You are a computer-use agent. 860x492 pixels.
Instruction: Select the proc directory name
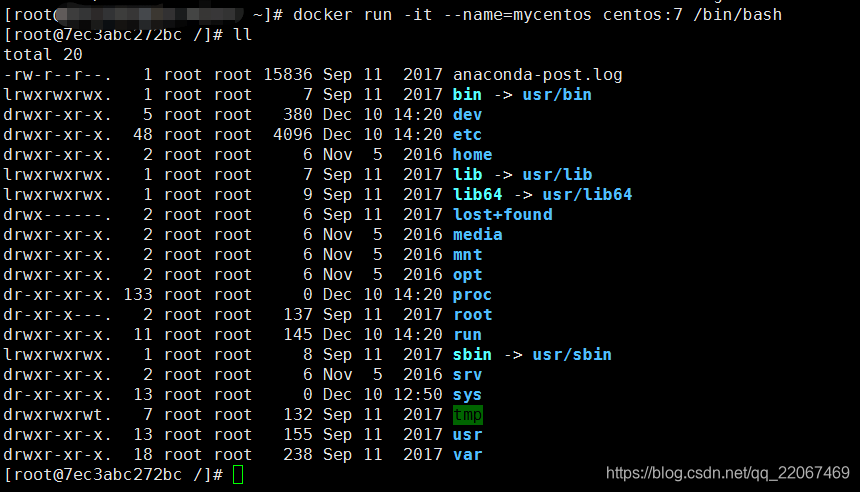click(x=472, y=295)
